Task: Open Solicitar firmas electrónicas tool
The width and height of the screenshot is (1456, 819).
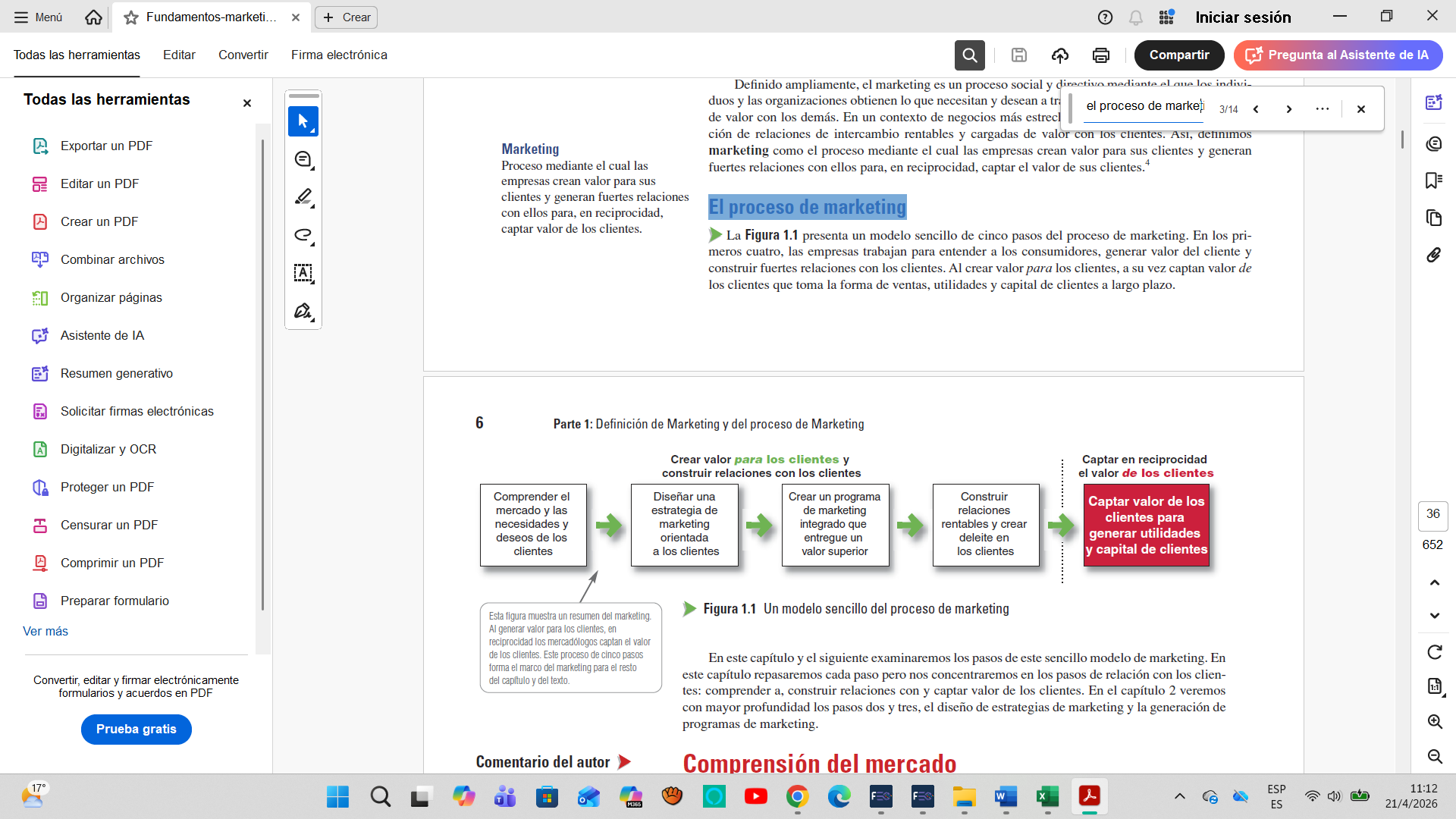Action: coord(136,411)
